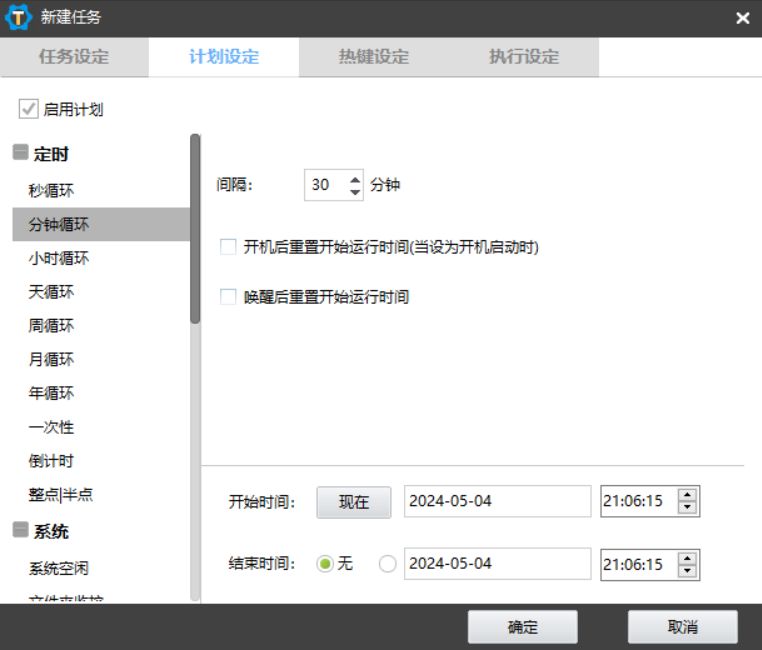Image resolution: width=762 pixels, height=650 pixels.
Task: Select the end date radio button
Action: tap(387, 564)
